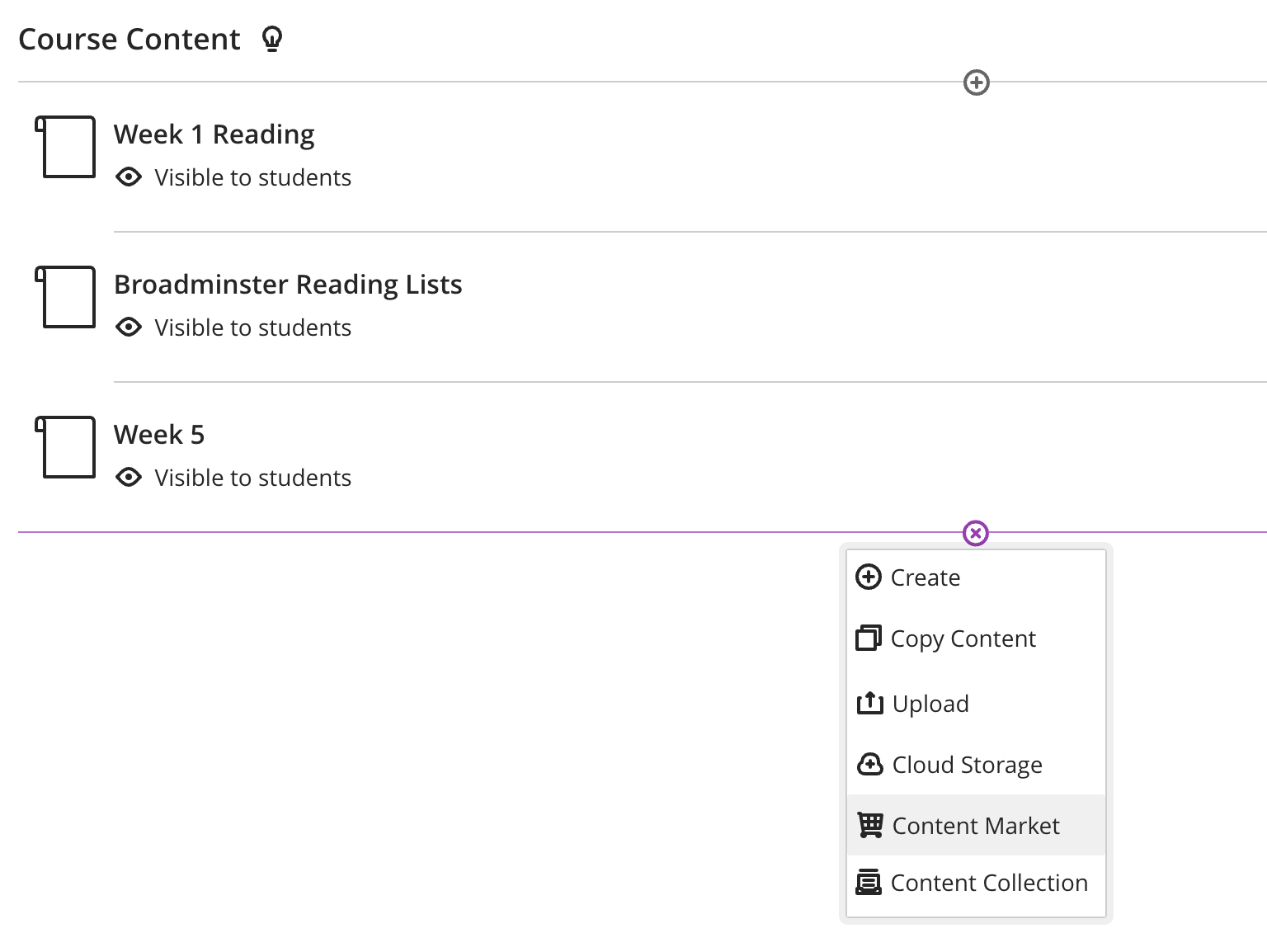The width and height of the screenshot is (1267, 952).
Task: Toggle the eye visibility icon under Week 1 Reading
Action: pos(129,177)
